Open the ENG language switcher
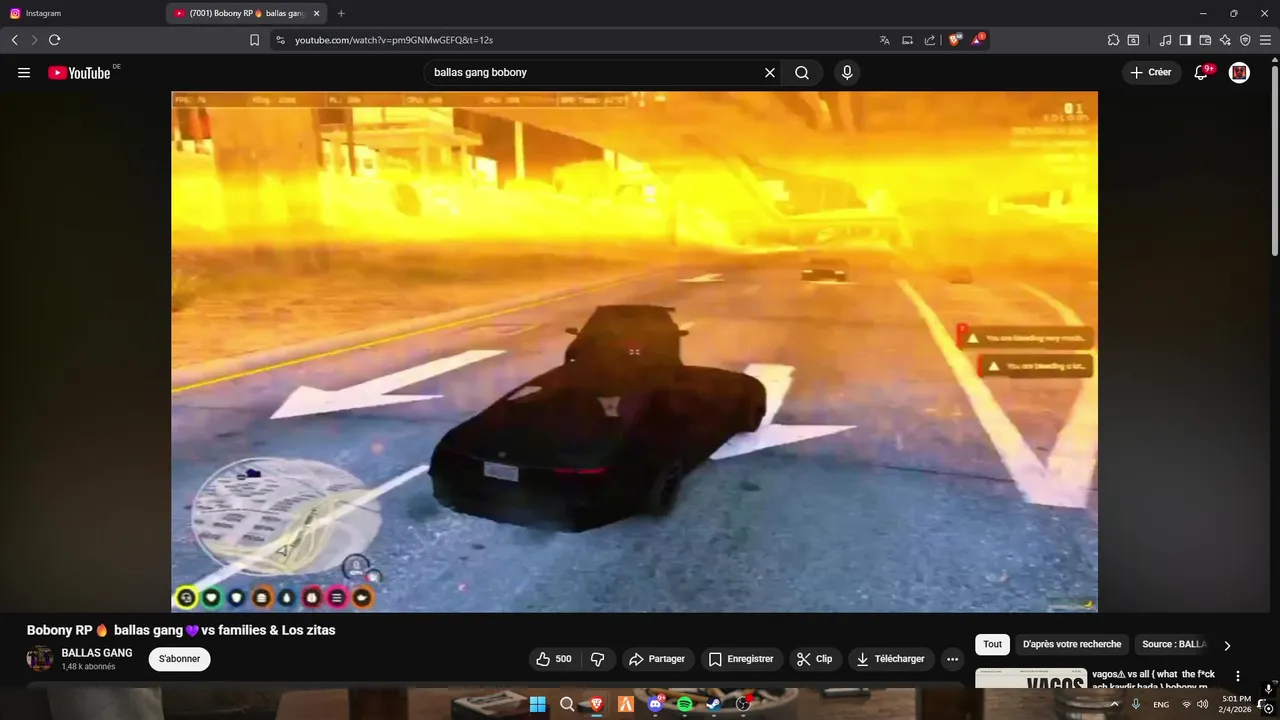 point(1161,705)
